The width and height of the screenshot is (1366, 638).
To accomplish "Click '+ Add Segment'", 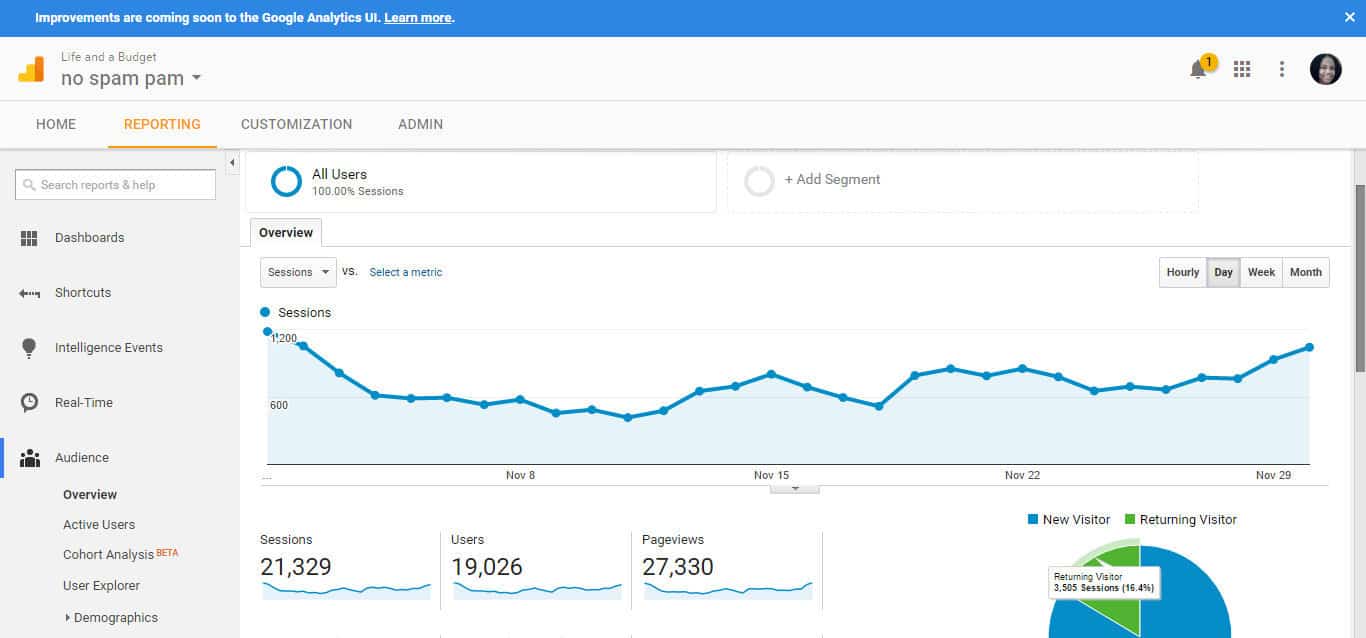I will [x=832, y=180].
